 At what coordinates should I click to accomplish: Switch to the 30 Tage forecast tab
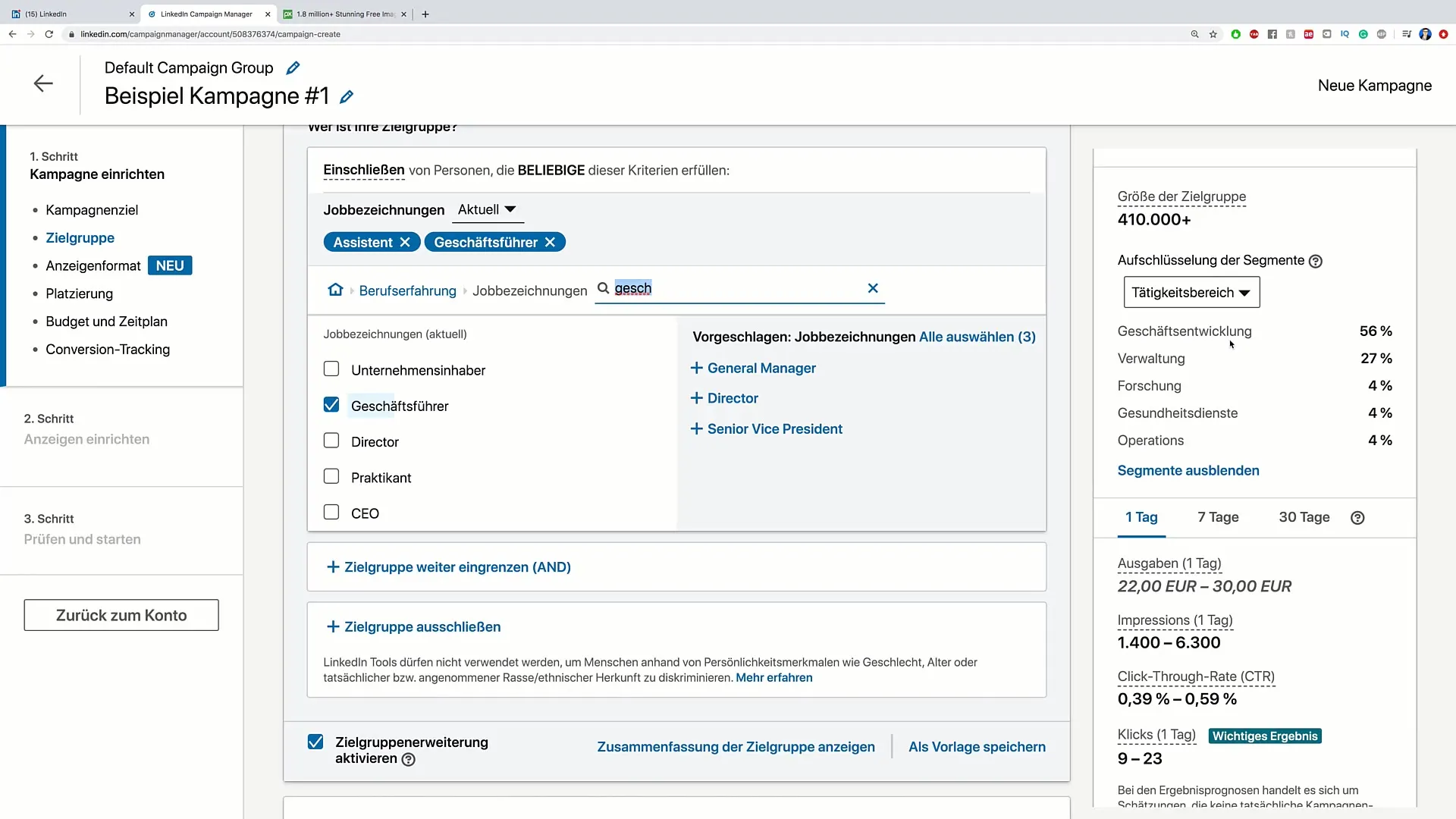coord(1304,518)
